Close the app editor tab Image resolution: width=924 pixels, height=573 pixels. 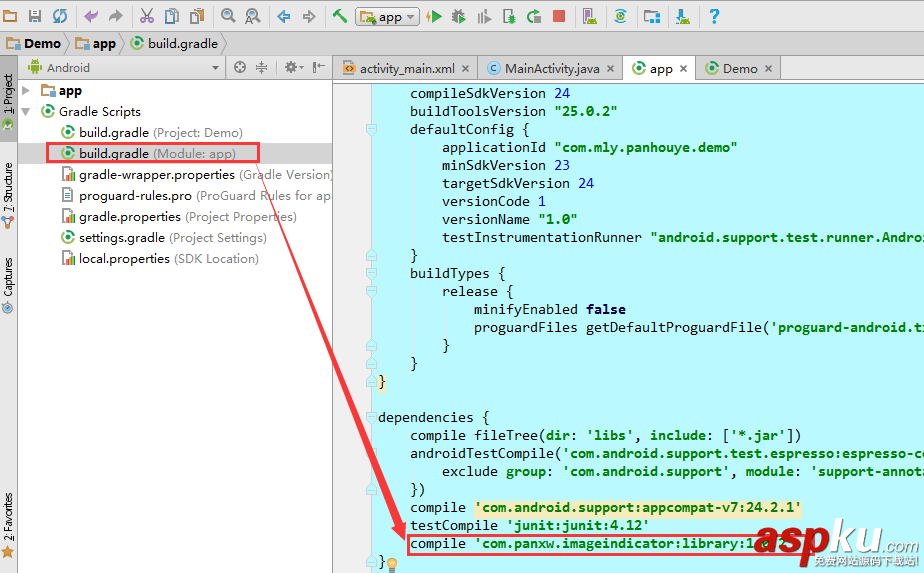(684, 69)
